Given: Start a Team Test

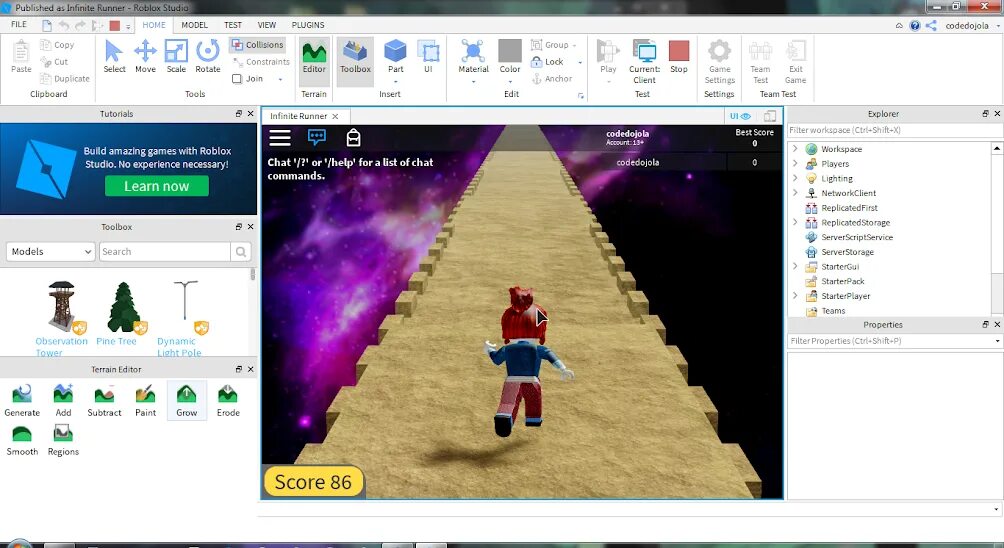Looking at the screenshot, I should click(760, 61).
